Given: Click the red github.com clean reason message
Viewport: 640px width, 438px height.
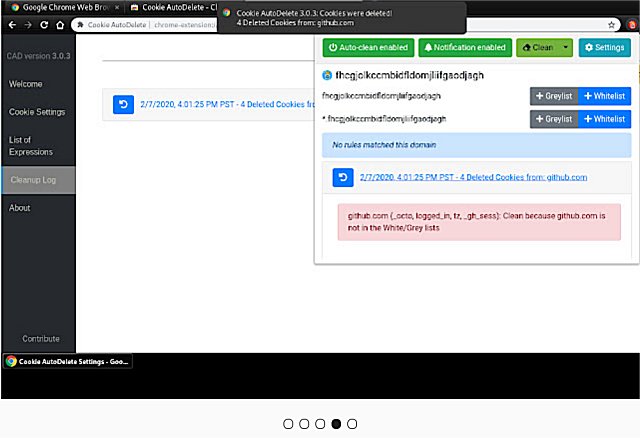Looking at the screenshot, I should (x=479, y=222).
